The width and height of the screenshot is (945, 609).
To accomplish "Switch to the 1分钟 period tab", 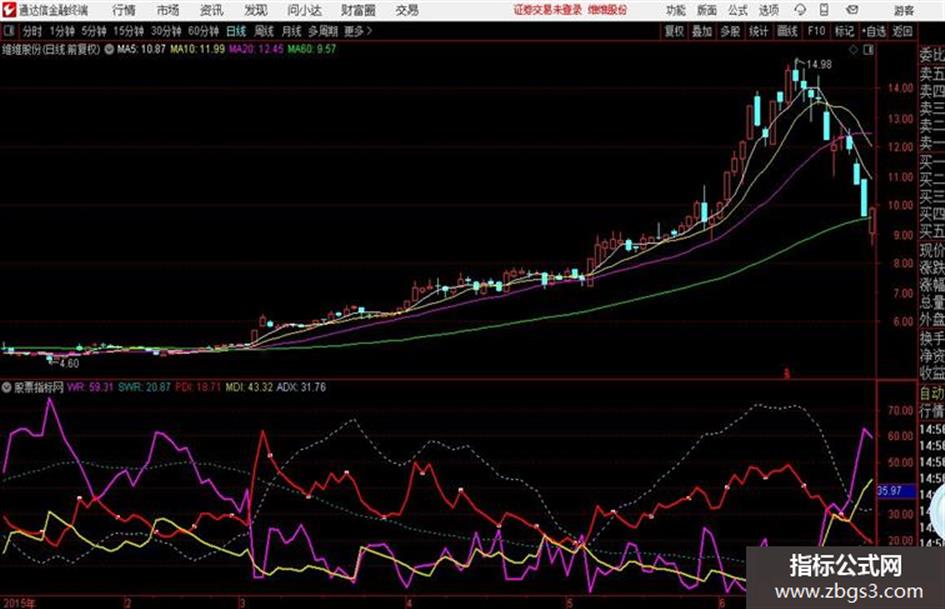I will 62,31.
